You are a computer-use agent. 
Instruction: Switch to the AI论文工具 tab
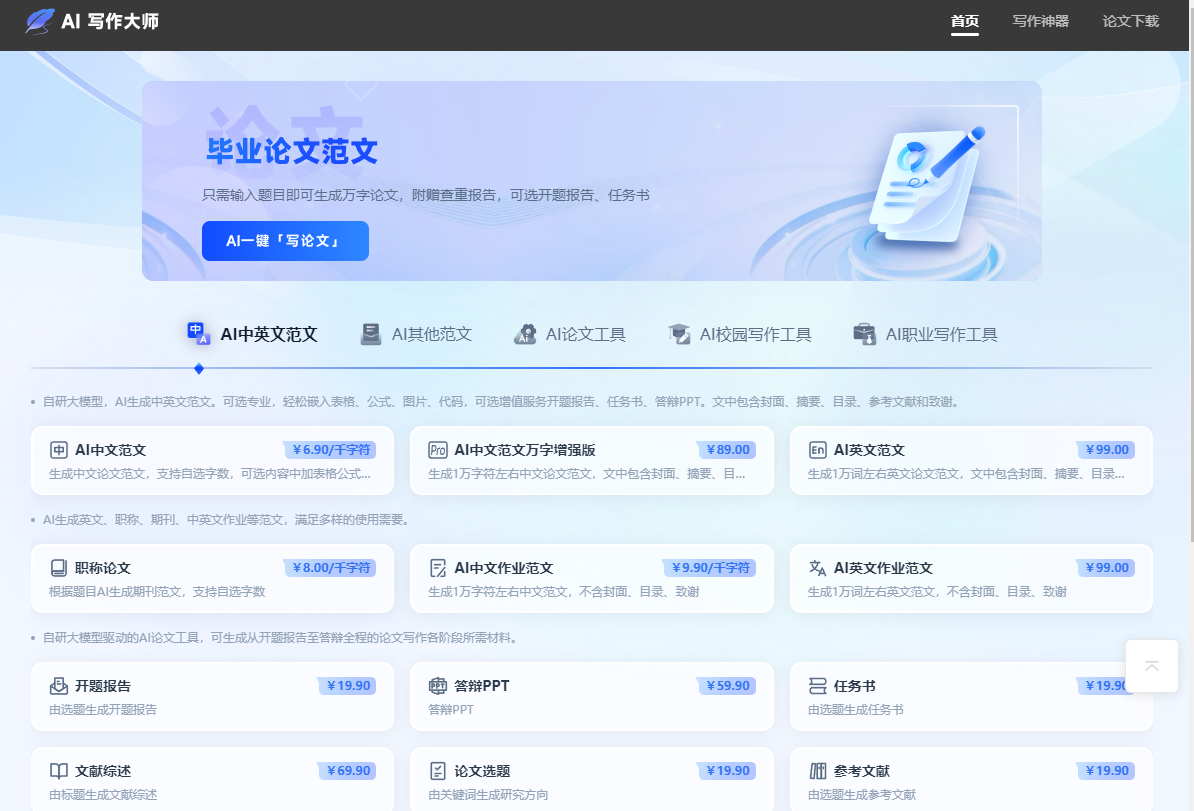click(x=570, y=334)
